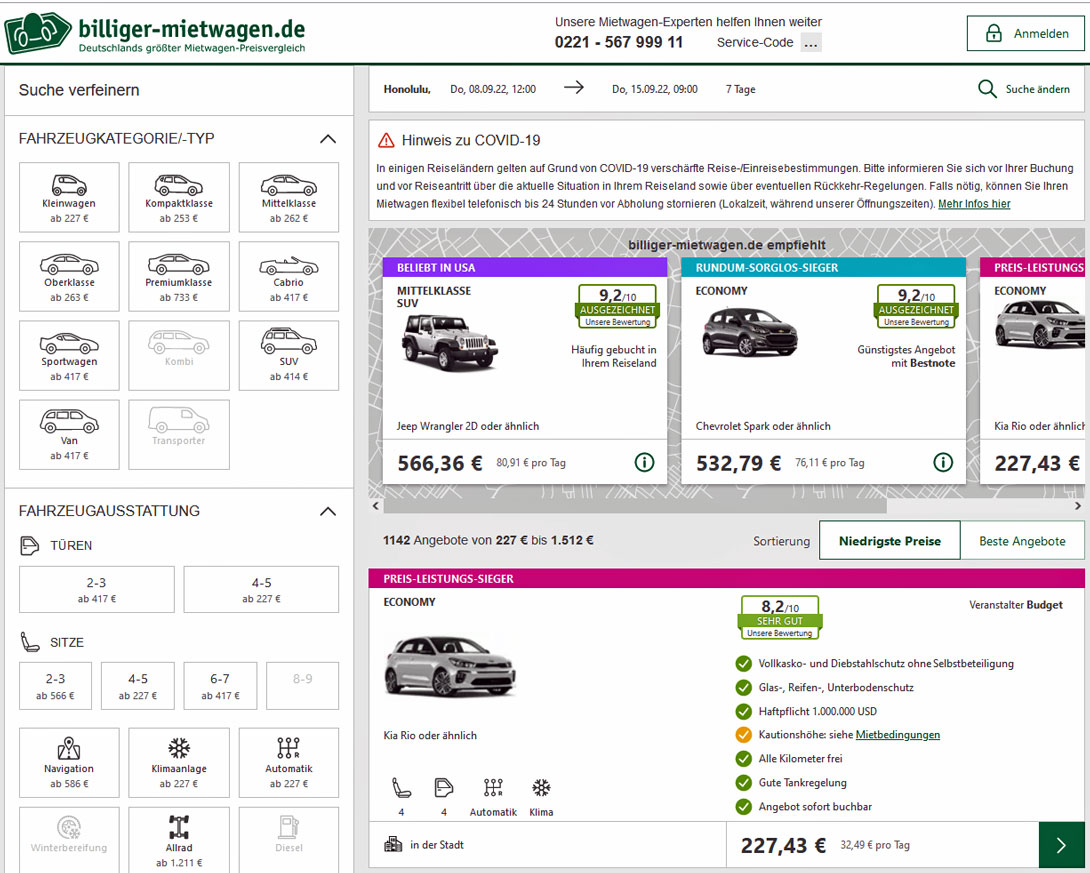Open info icon for Chevrolet Spark offer

[943, 462]
